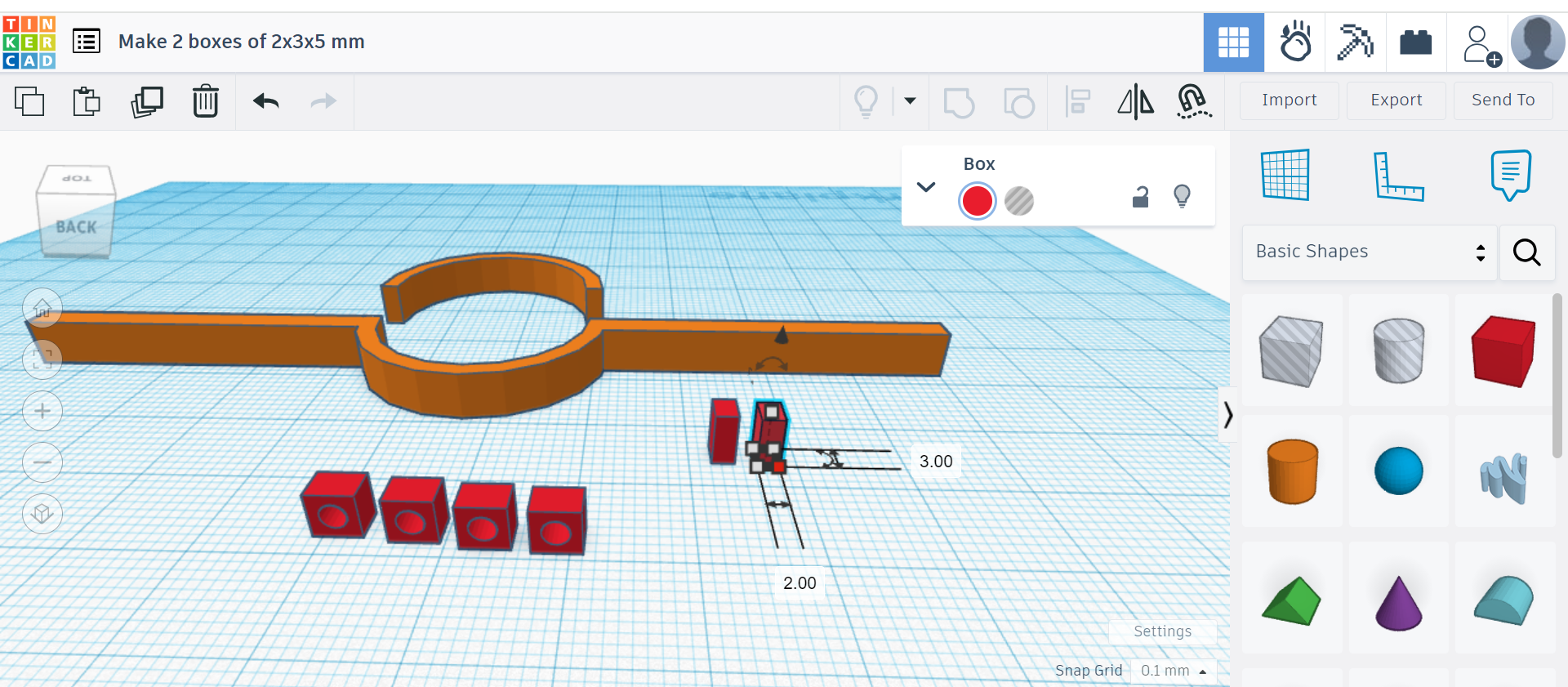Image resolution: width=1568 pixels, height=687 pixels.
Task: Delete the selected box
Action: (x=206, y=101)
